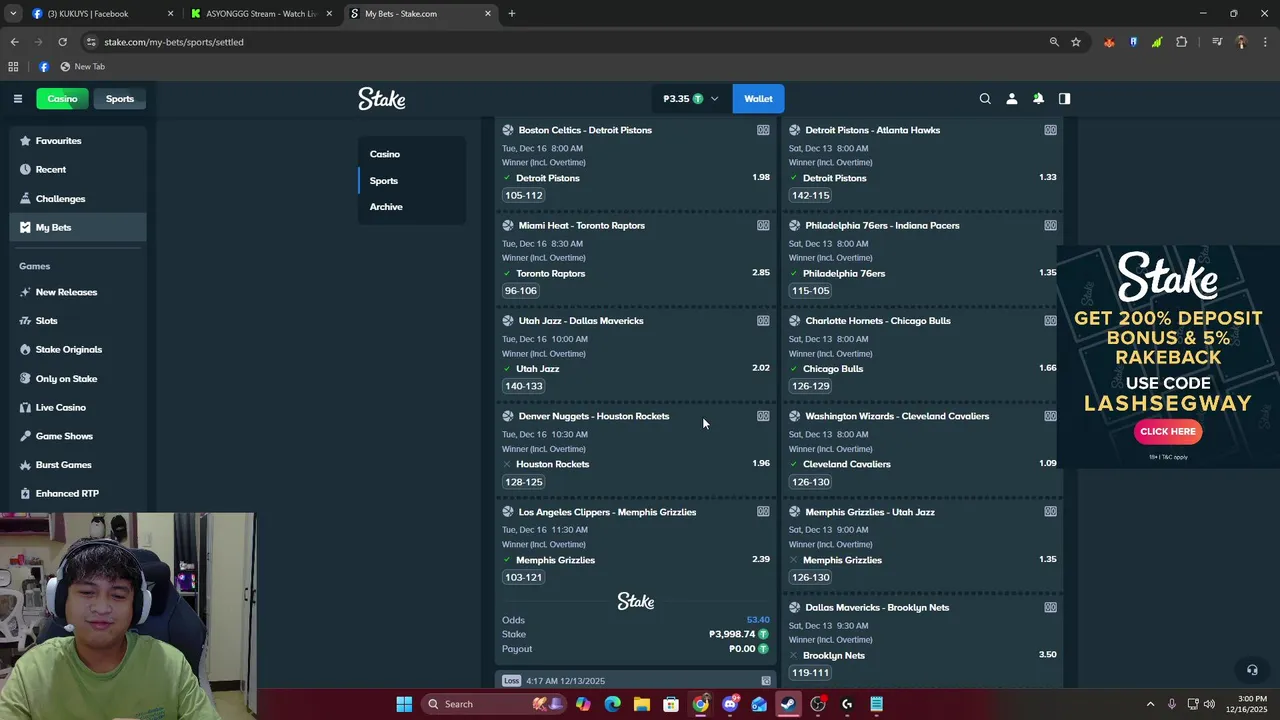
Task: Open bet slip icon for Boston Celtics - Detroit Pistons
Action: coord(763,130)
